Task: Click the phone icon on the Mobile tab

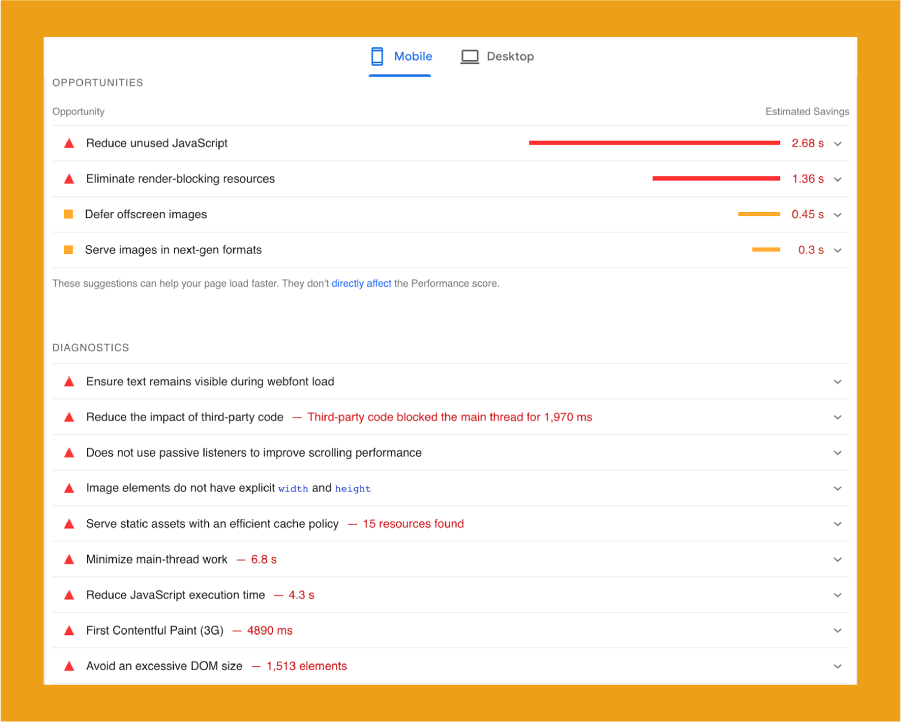Action: click(x=377, y=57)
